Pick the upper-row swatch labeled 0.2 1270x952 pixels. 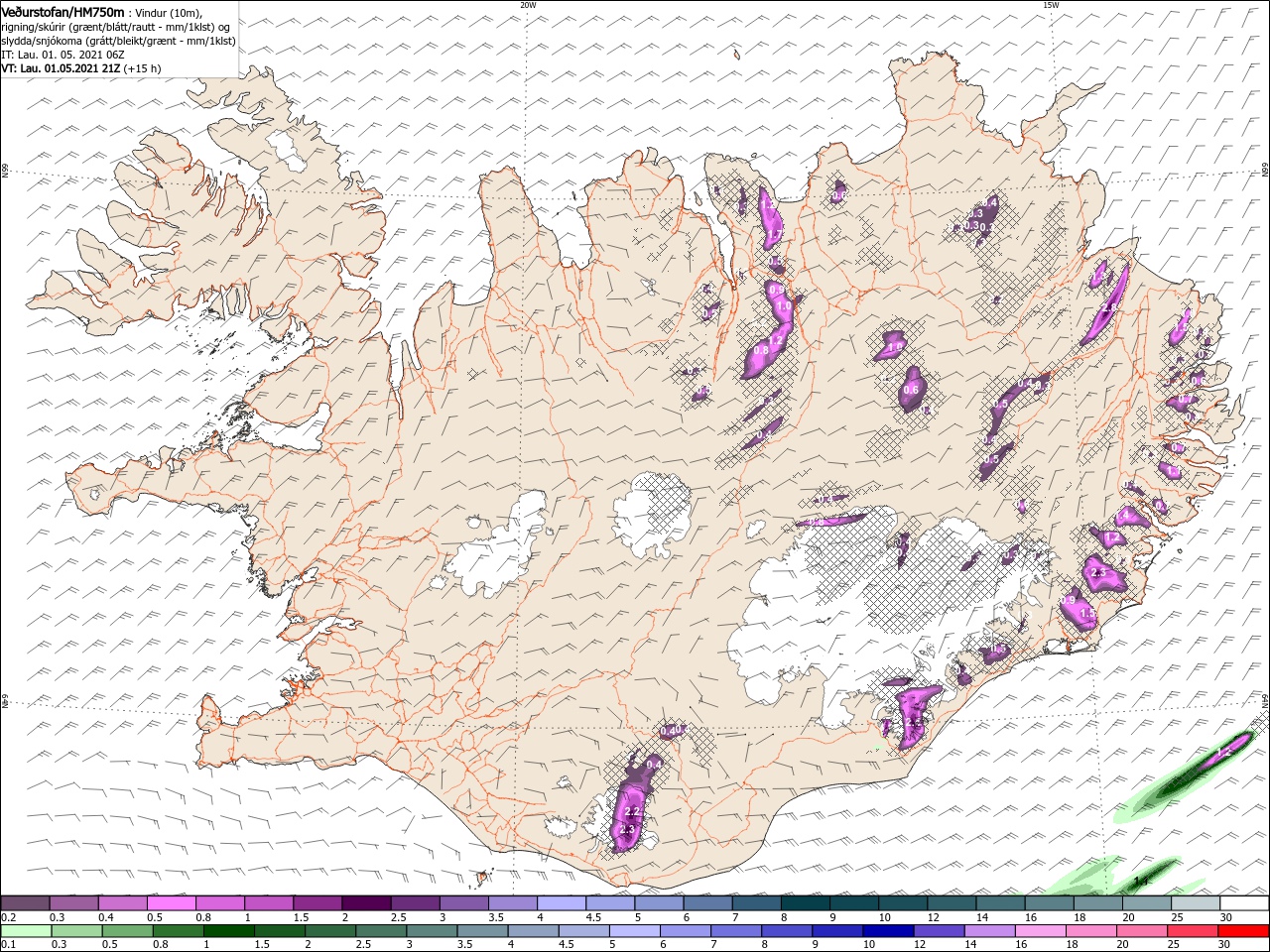25,903
